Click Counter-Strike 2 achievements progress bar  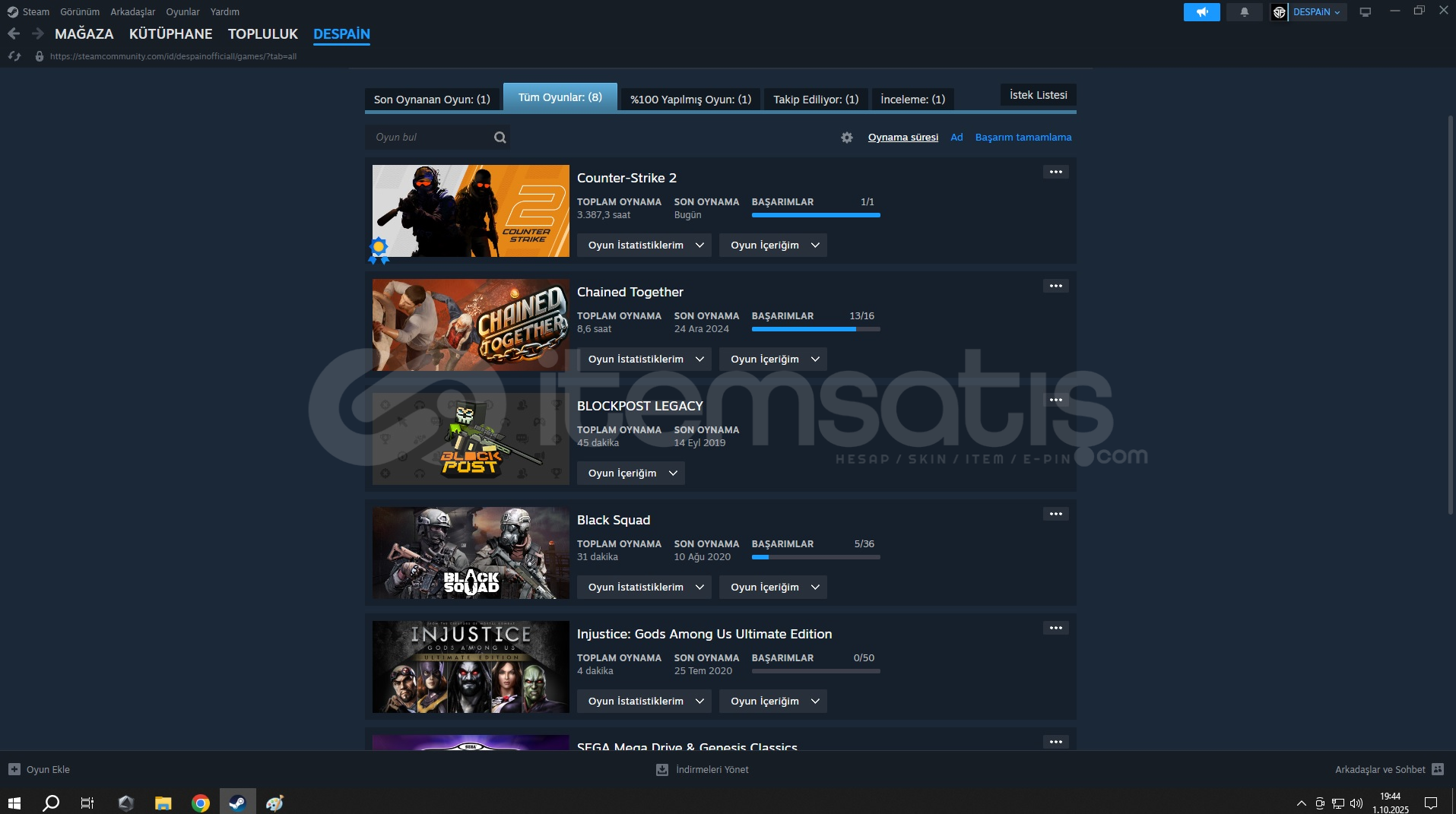point(816,215)
